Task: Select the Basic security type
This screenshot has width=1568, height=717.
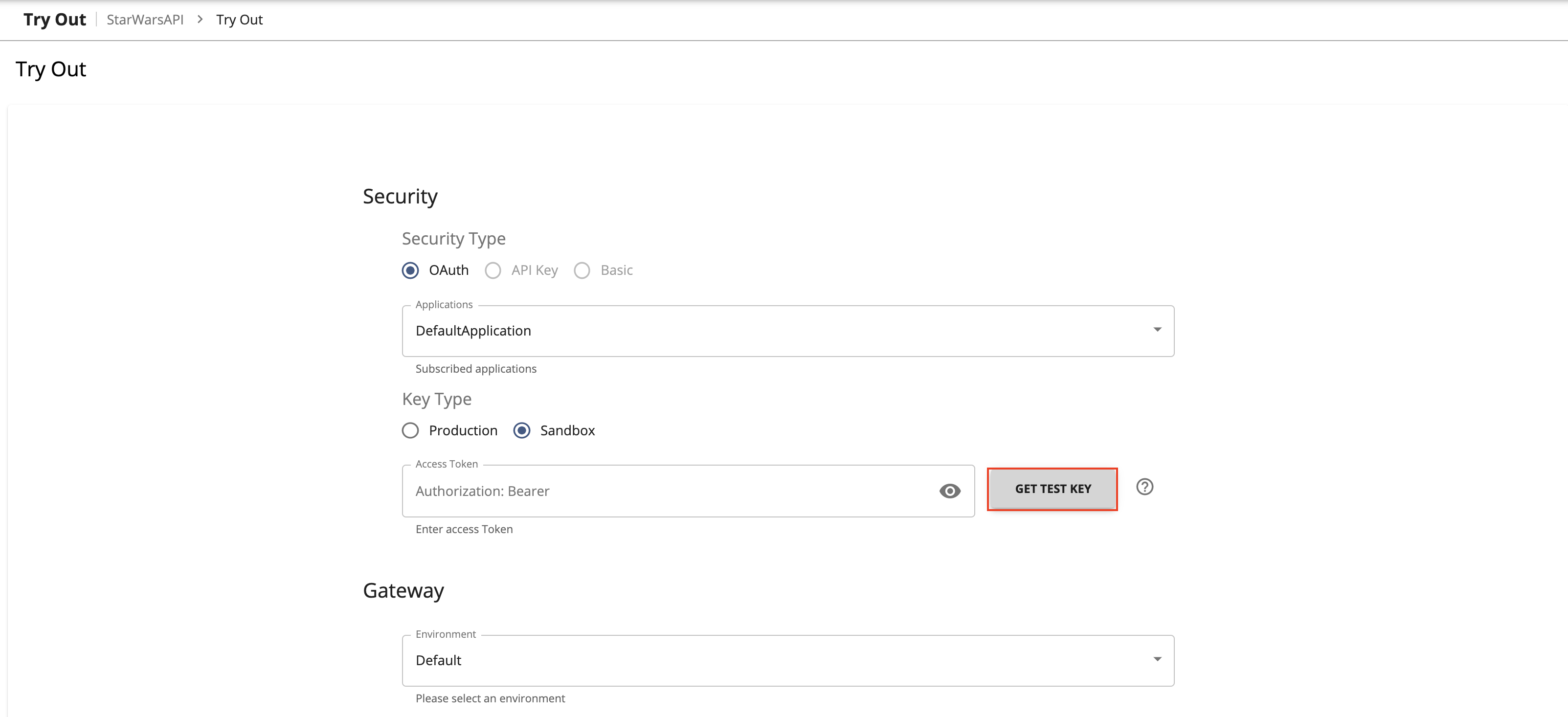Action: (x=582, y=270)
